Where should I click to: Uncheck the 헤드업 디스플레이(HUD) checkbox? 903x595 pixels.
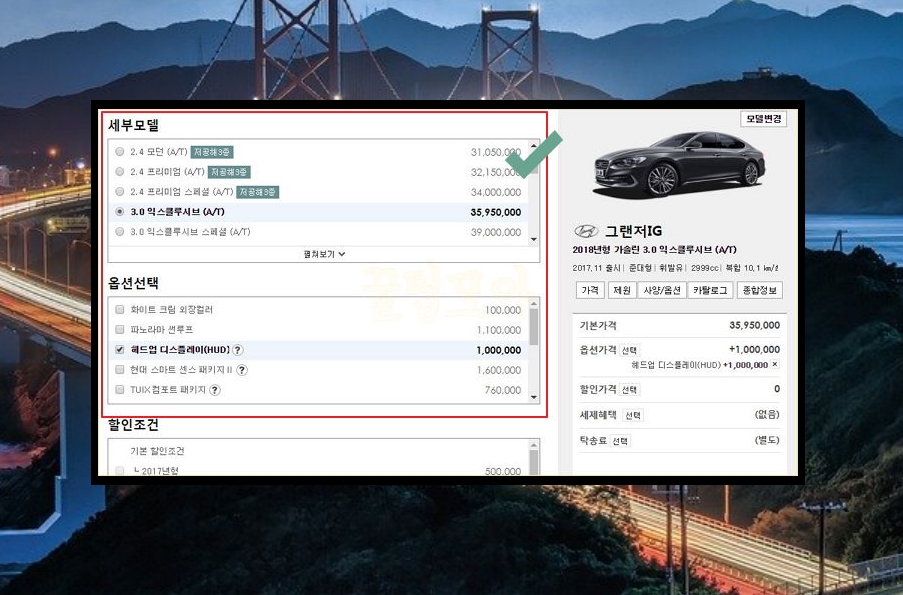click(x=120, y=350)
